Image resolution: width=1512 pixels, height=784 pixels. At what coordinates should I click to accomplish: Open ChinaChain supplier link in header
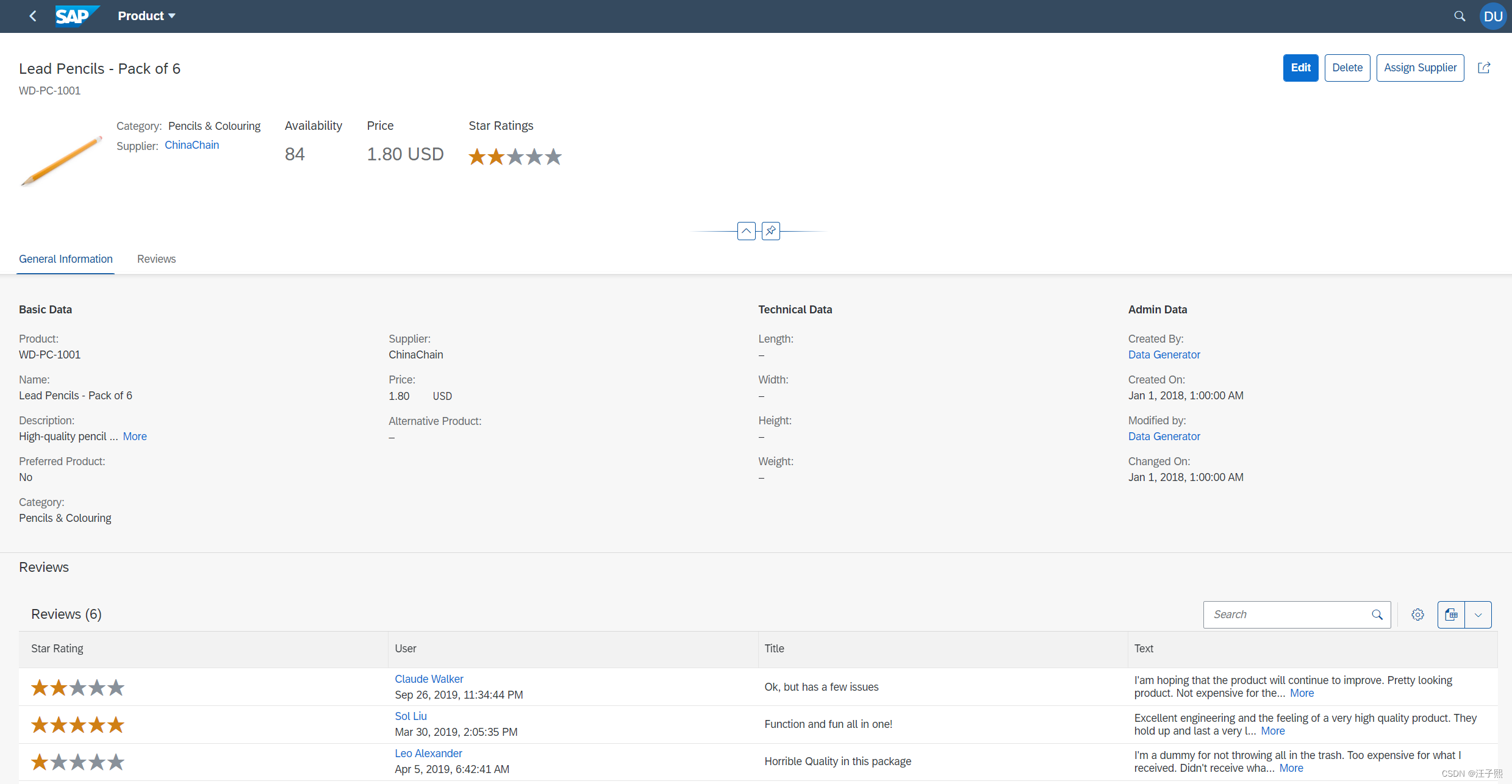192,145
